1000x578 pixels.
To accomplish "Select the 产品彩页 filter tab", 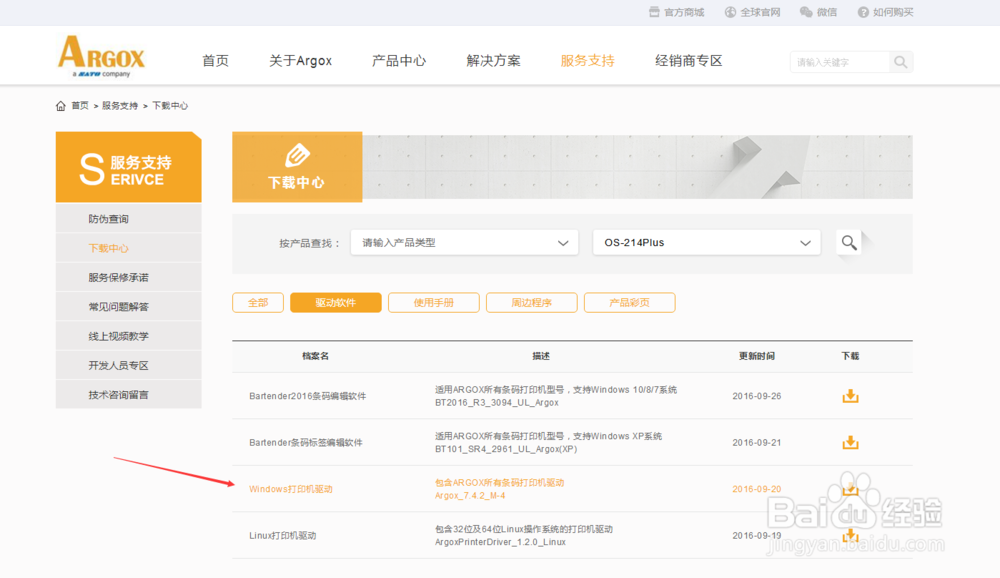I will pyautogui.click(x=629, y=302).
